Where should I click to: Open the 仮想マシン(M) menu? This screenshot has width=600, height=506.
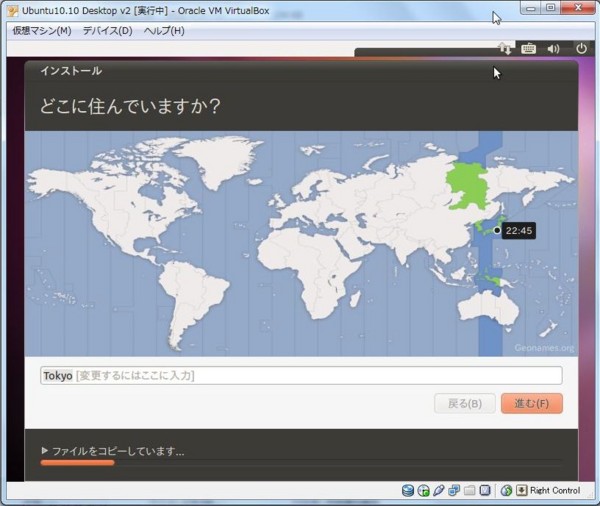click(x=42, y=31)
